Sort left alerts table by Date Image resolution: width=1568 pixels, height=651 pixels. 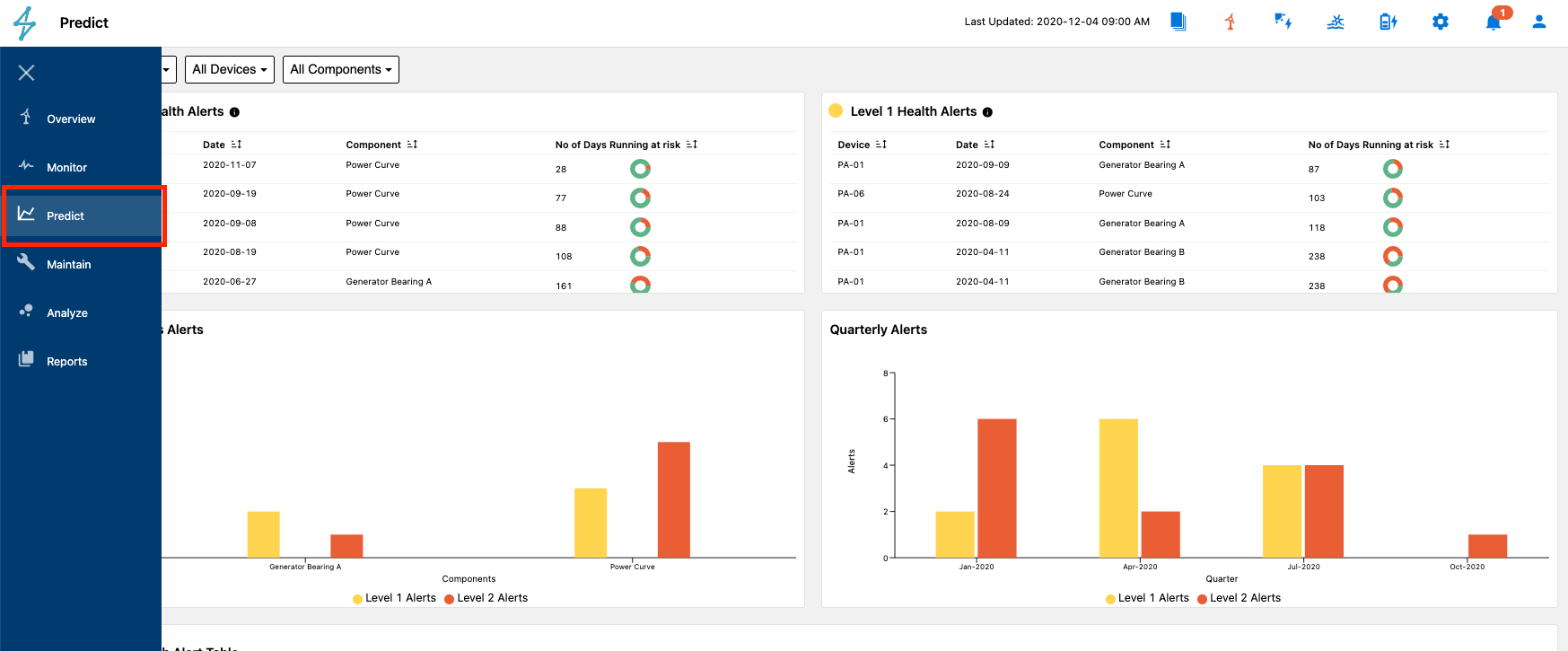[236, 145]
